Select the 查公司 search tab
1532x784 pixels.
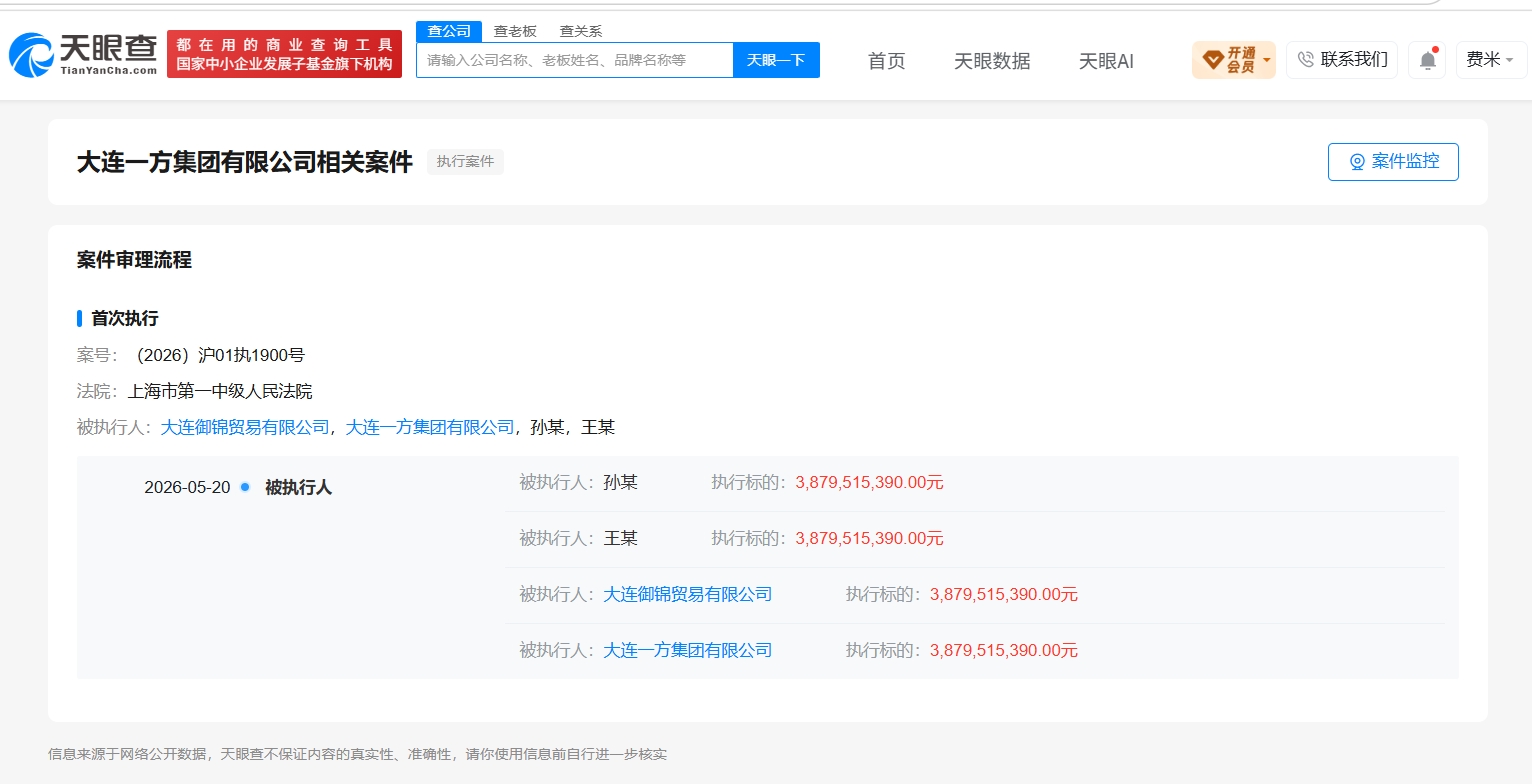point(449,31)
